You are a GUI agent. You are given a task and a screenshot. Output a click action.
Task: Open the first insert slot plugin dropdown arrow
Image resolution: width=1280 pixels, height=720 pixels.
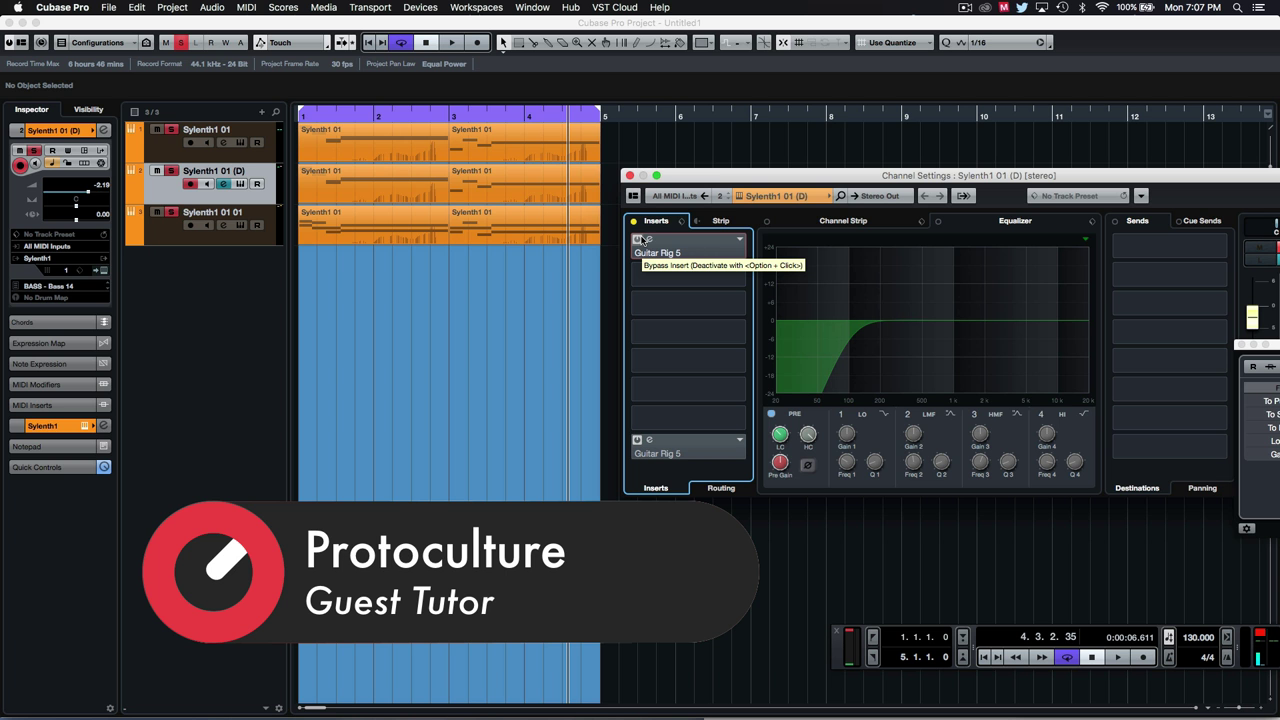[x=740, y=240]
